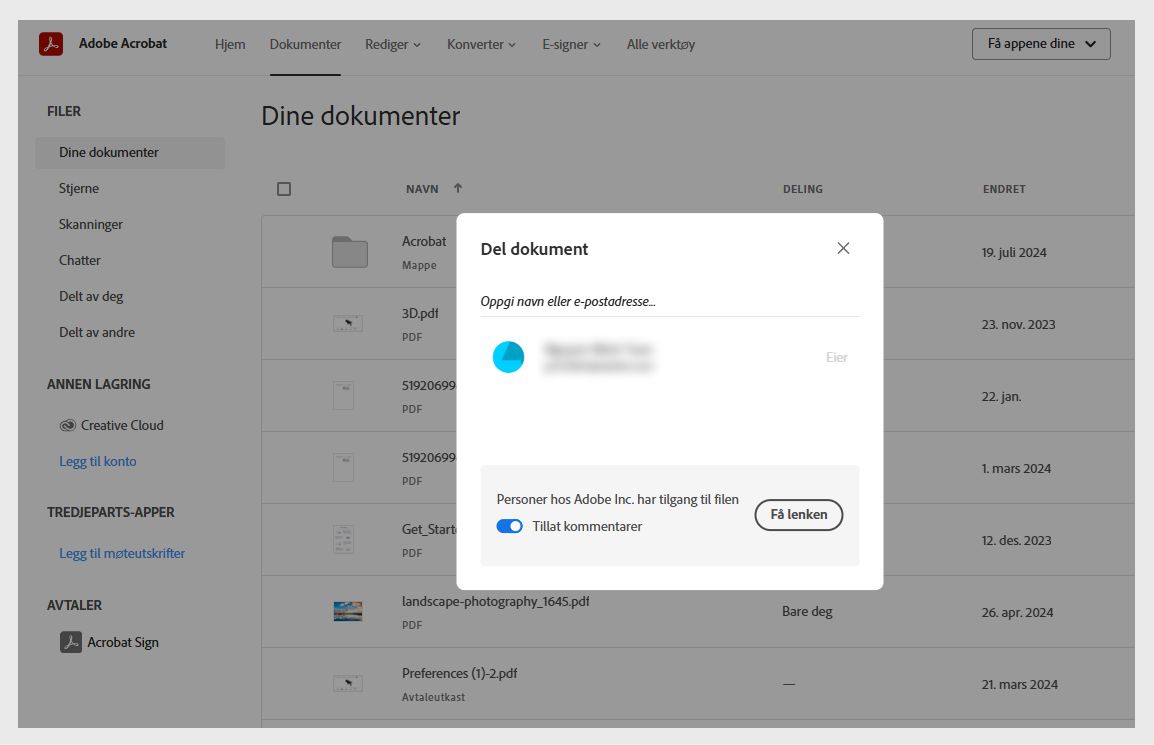Click the user avatar in share dialog
1154x745 pixels.
(509, 357)
